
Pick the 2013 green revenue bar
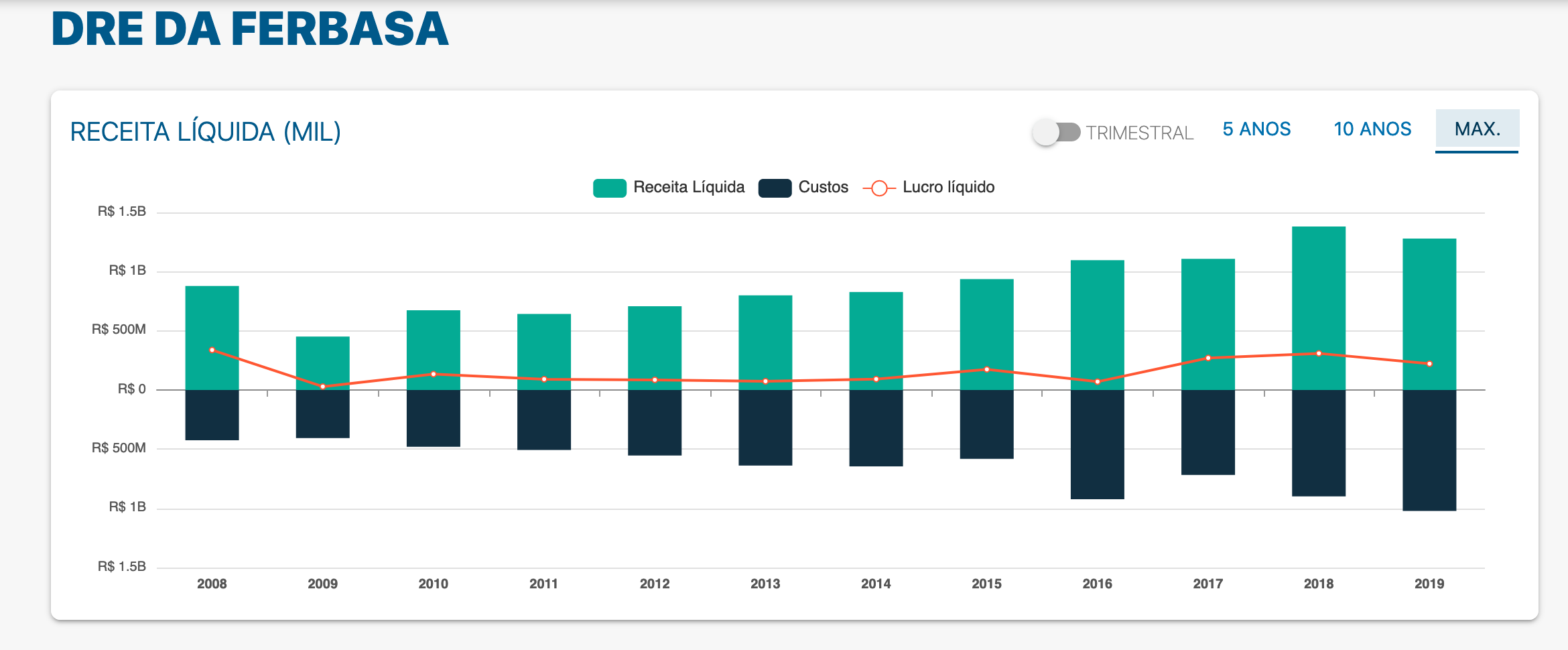[765, 342]
